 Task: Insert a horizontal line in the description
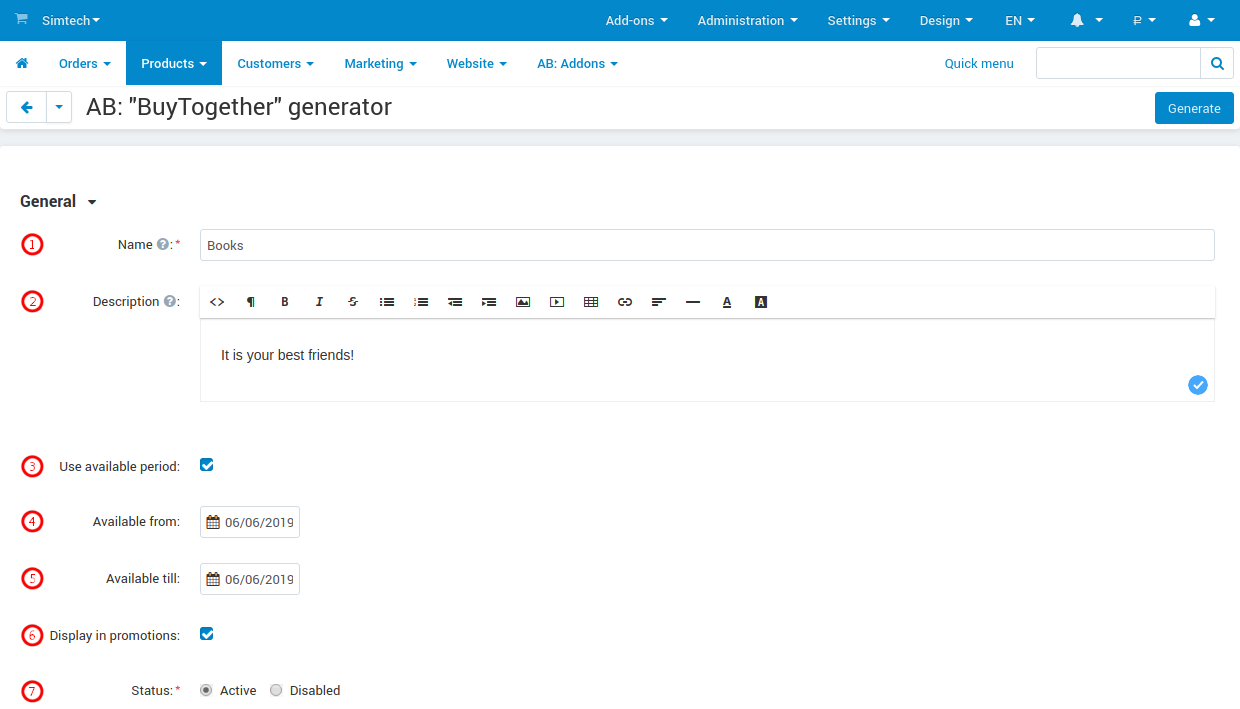(x=693, y=301)
